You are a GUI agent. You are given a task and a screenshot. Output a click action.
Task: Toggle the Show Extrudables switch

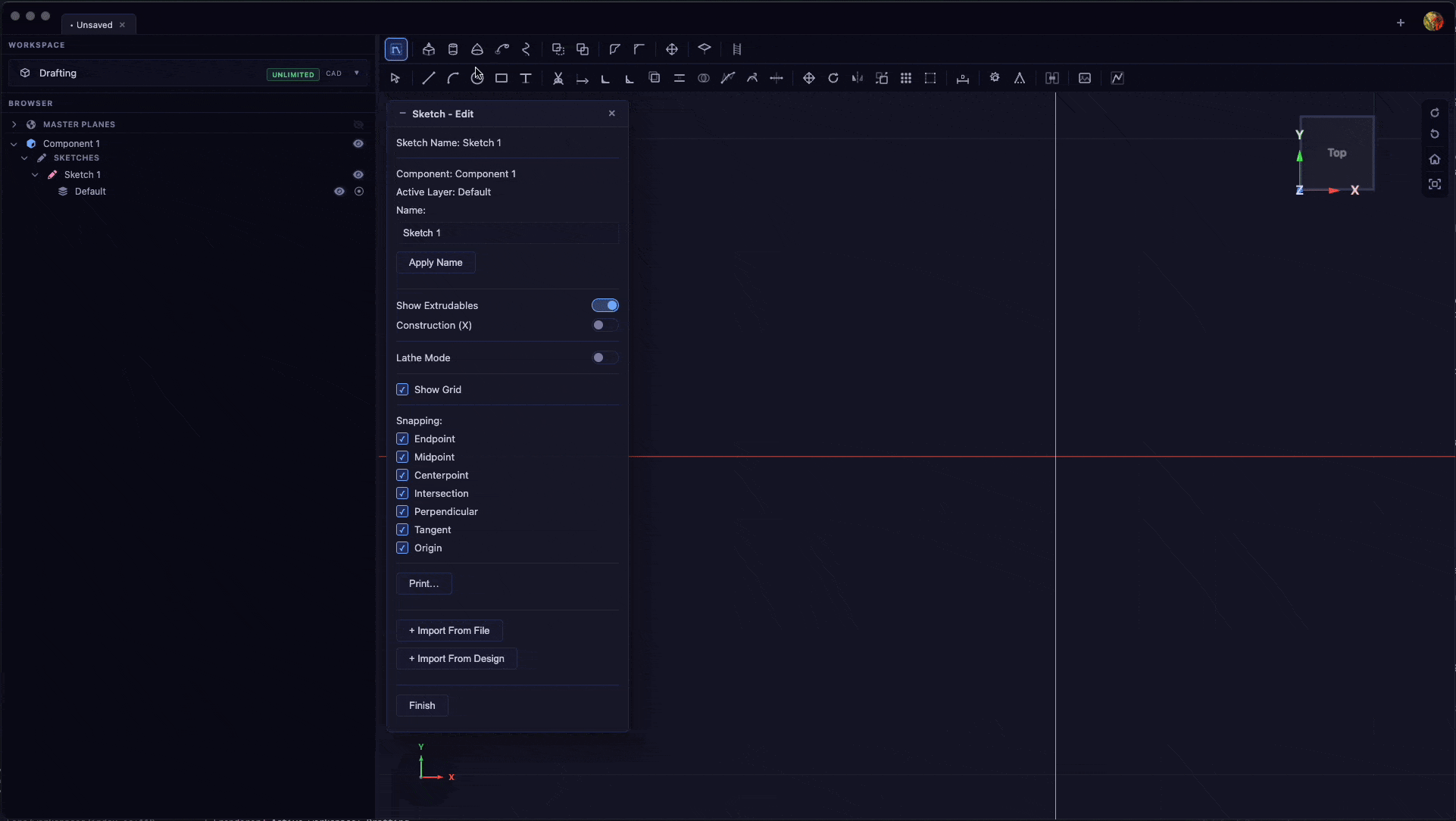605,305
